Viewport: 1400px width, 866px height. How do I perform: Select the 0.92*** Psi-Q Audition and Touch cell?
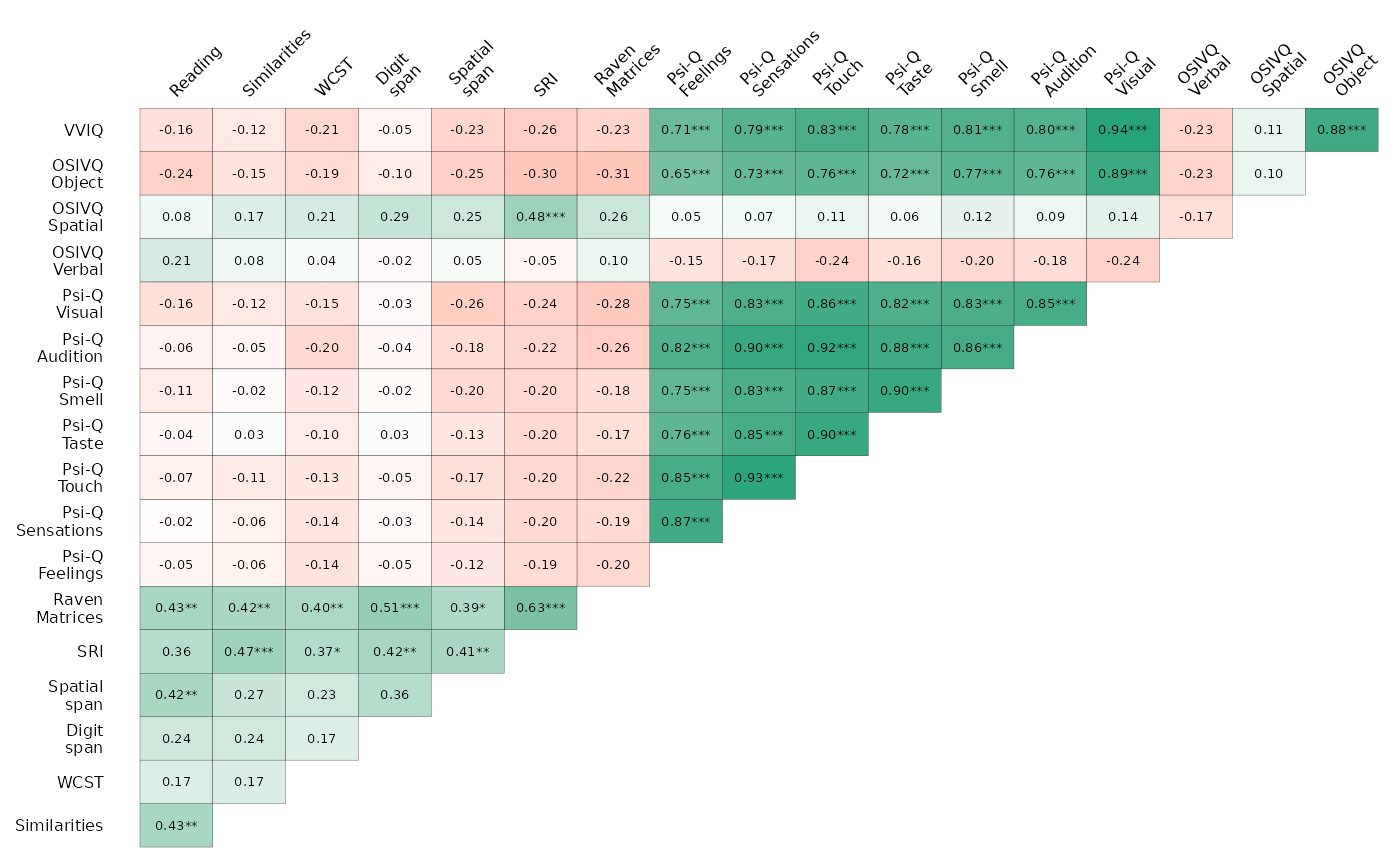[x=831, y=347]
